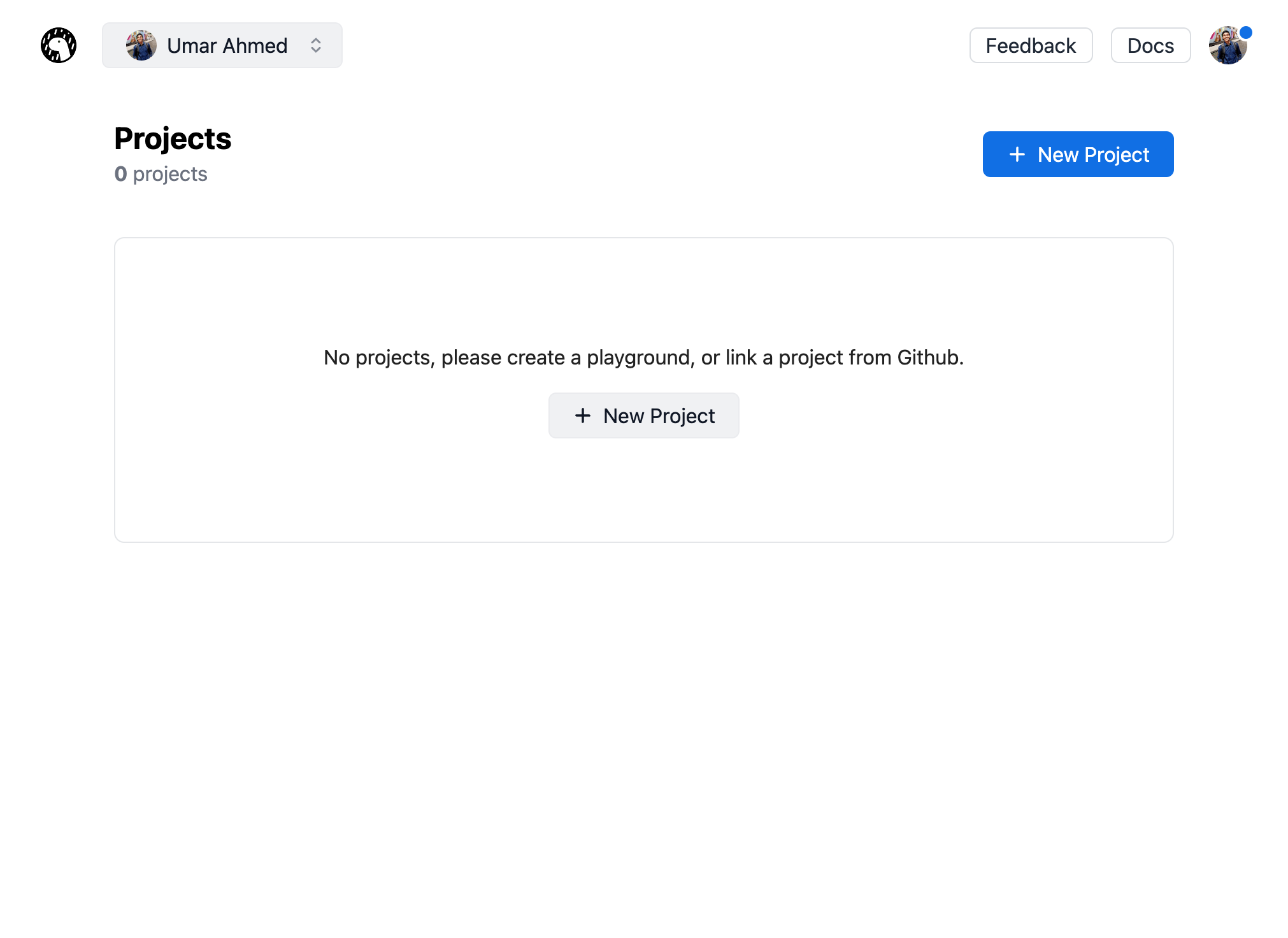Click the empty-state message about linking a Github project

click(643, 357)
